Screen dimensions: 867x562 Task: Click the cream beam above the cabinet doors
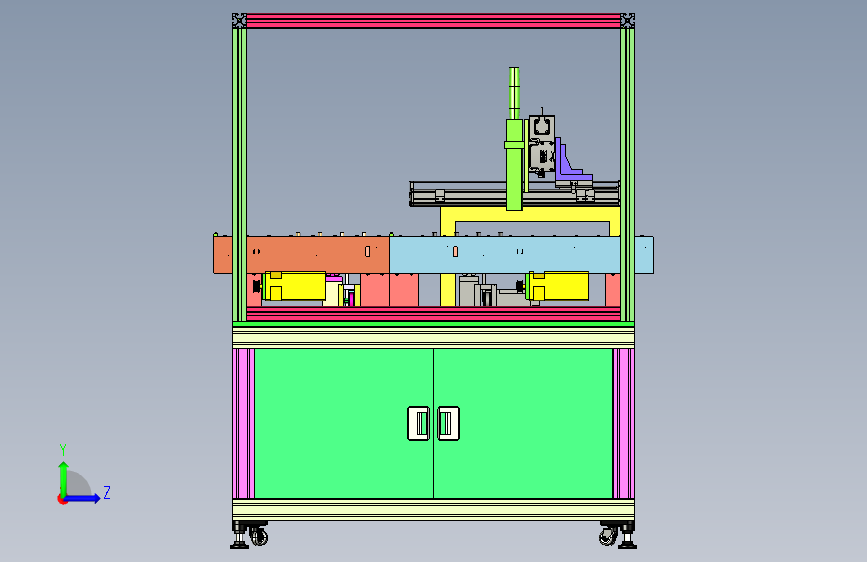point(434,337)
